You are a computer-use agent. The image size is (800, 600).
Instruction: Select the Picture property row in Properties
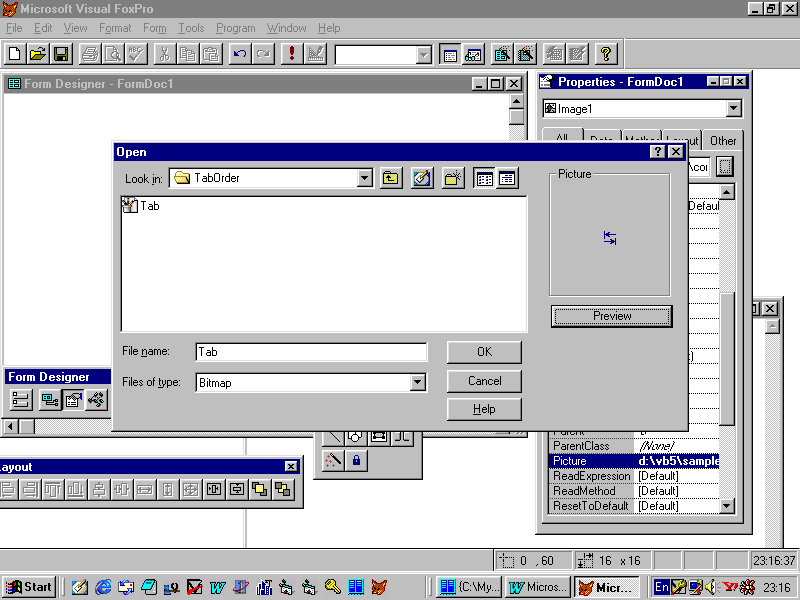[x=634, y=461]
